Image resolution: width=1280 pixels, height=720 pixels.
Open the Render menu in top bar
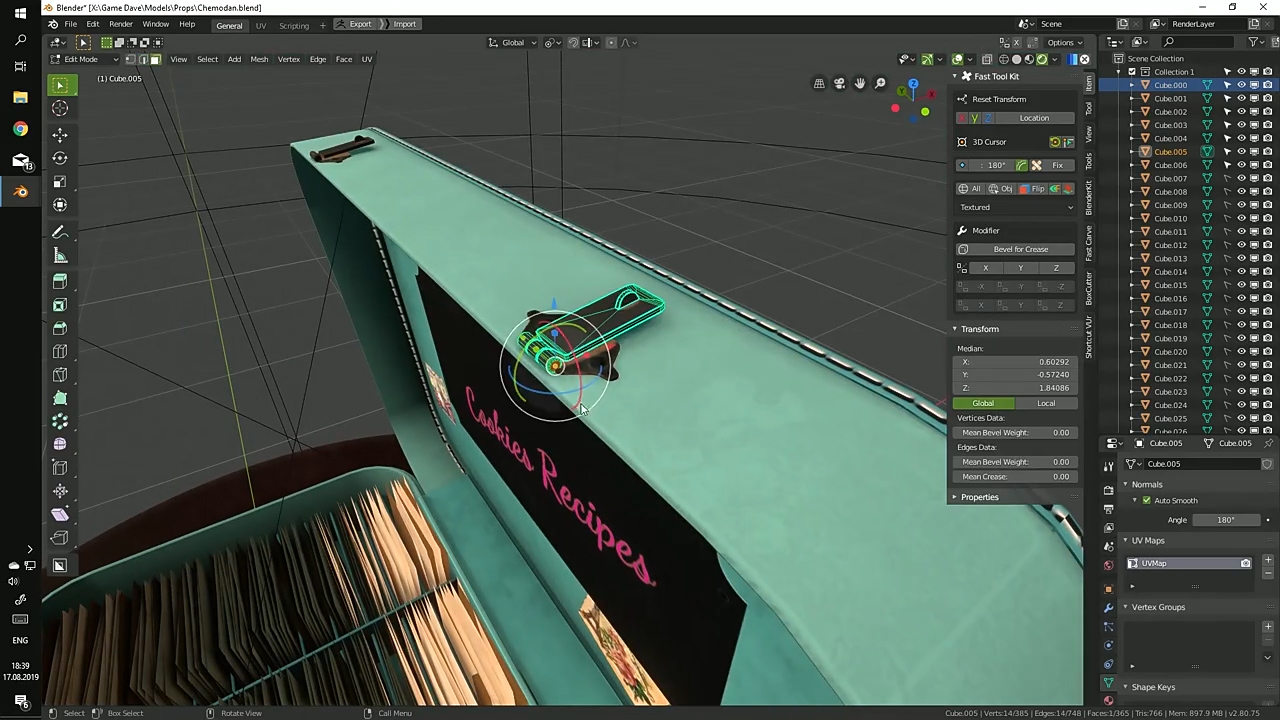[120, 24]
